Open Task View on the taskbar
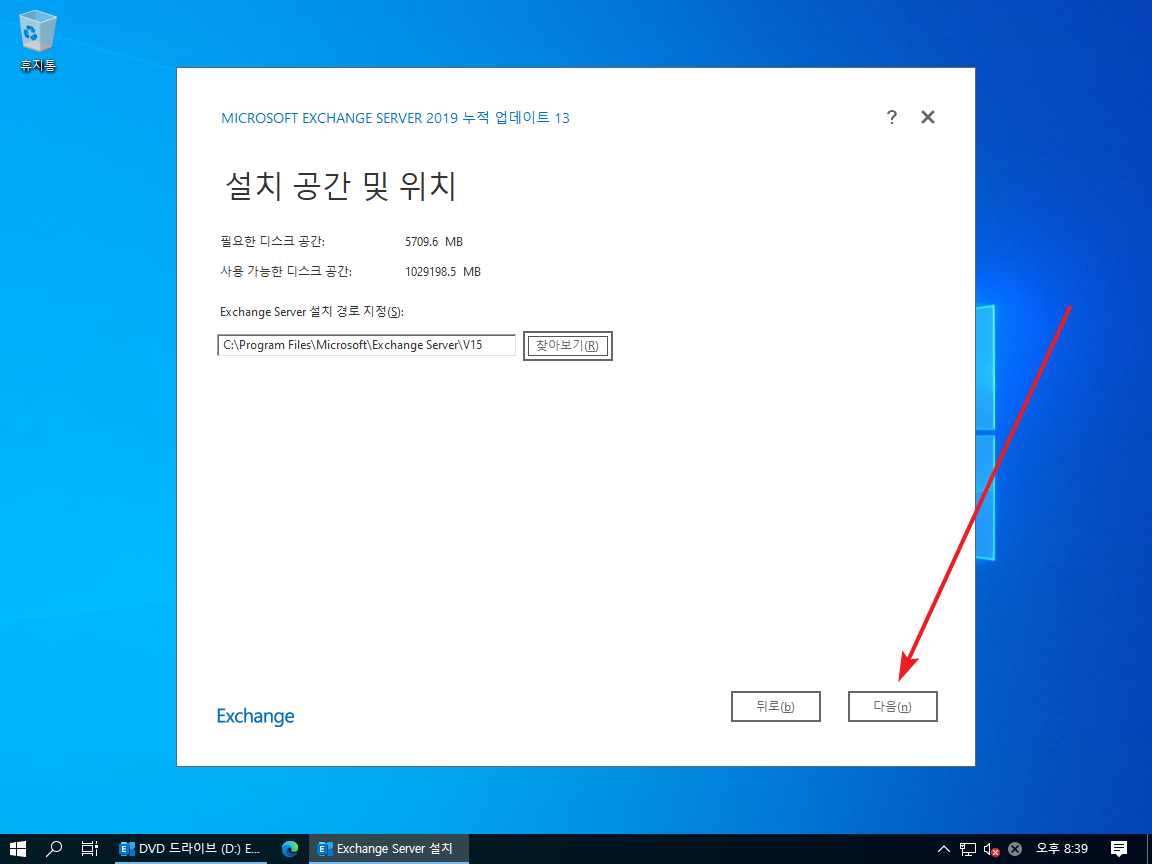This screenshot has height=864, width=1152. tap(90, 849)
